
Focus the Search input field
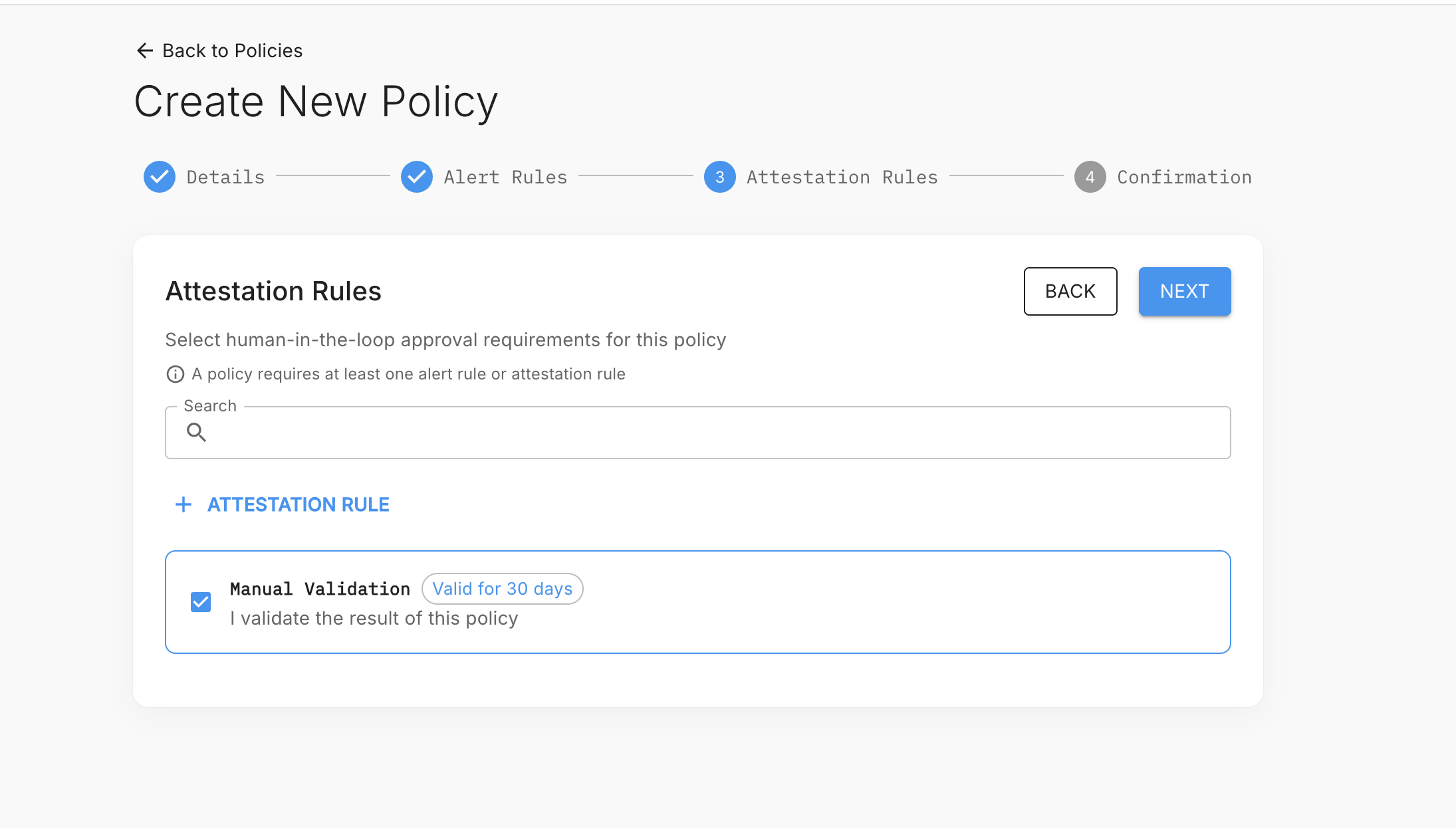(698, 433)
